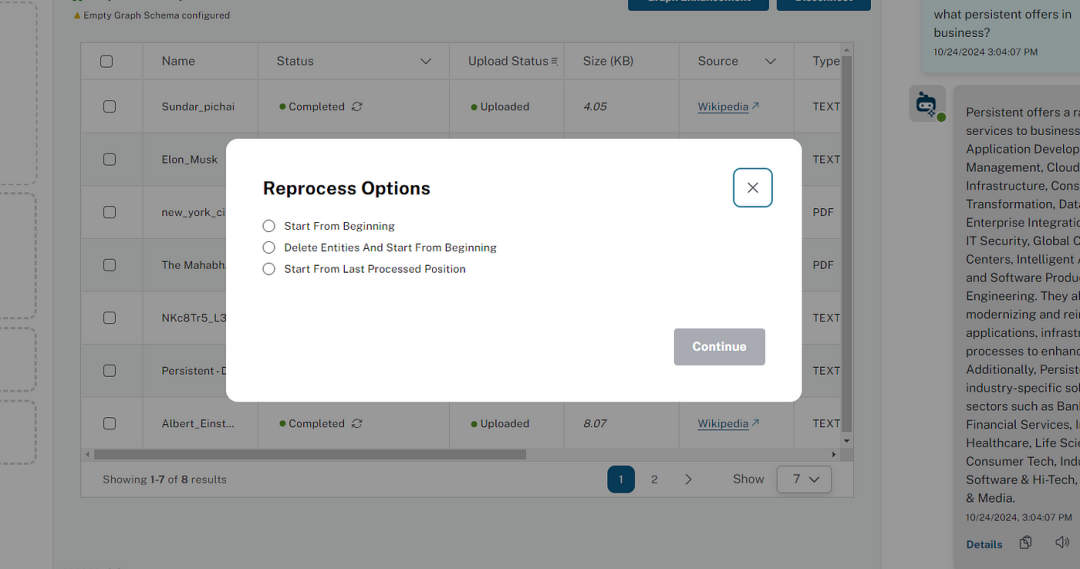Click the Upload Status filter icon
1080x569 pixels.
554,61
